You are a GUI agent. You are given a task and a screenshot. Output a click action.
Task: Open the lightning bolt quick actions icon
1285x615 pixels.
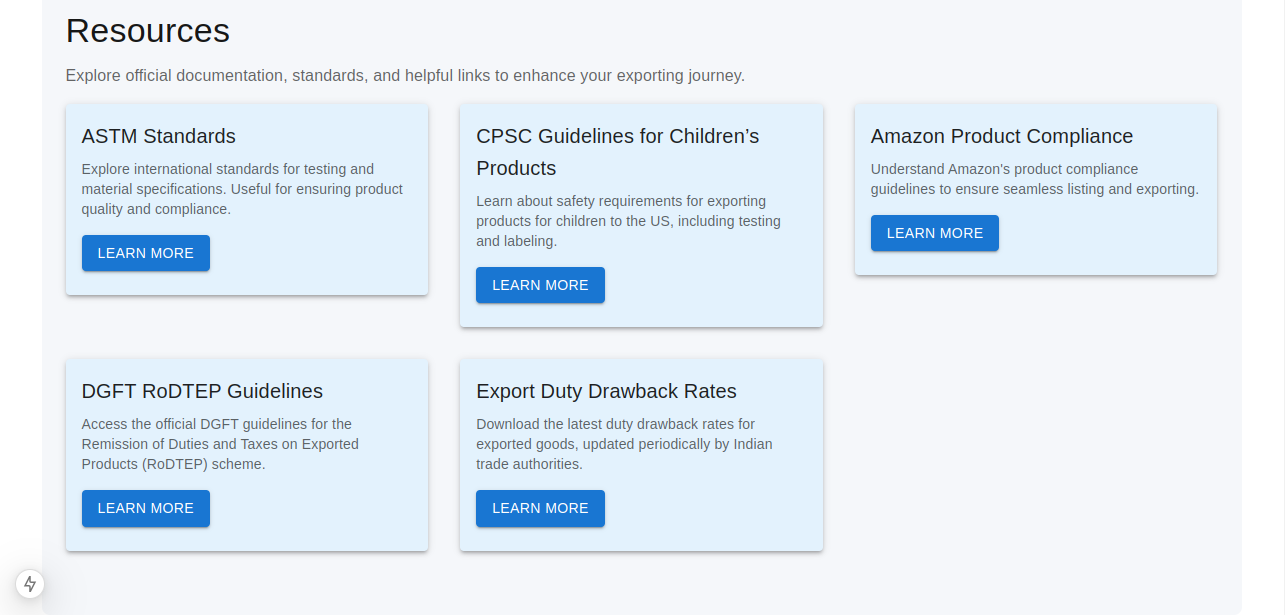(30, 584)
